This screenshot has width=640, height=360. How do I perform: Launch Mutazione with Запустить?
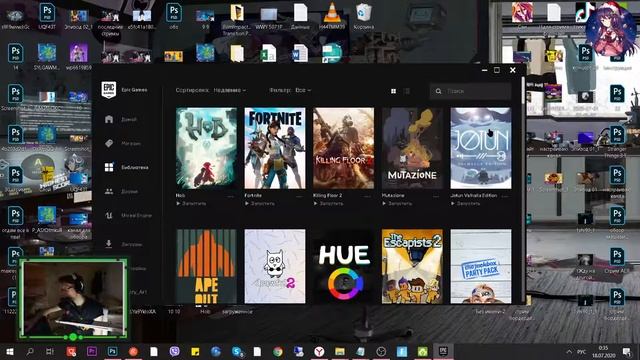[397, 203]
